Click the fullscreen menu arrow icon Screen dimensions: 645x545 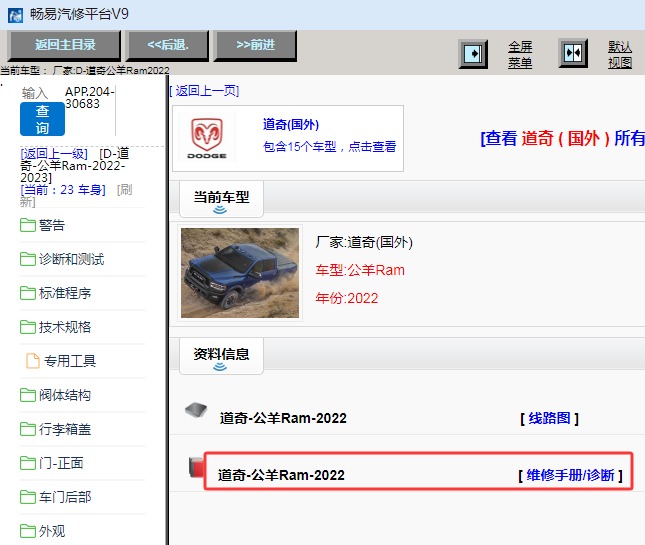coord(473,54)
